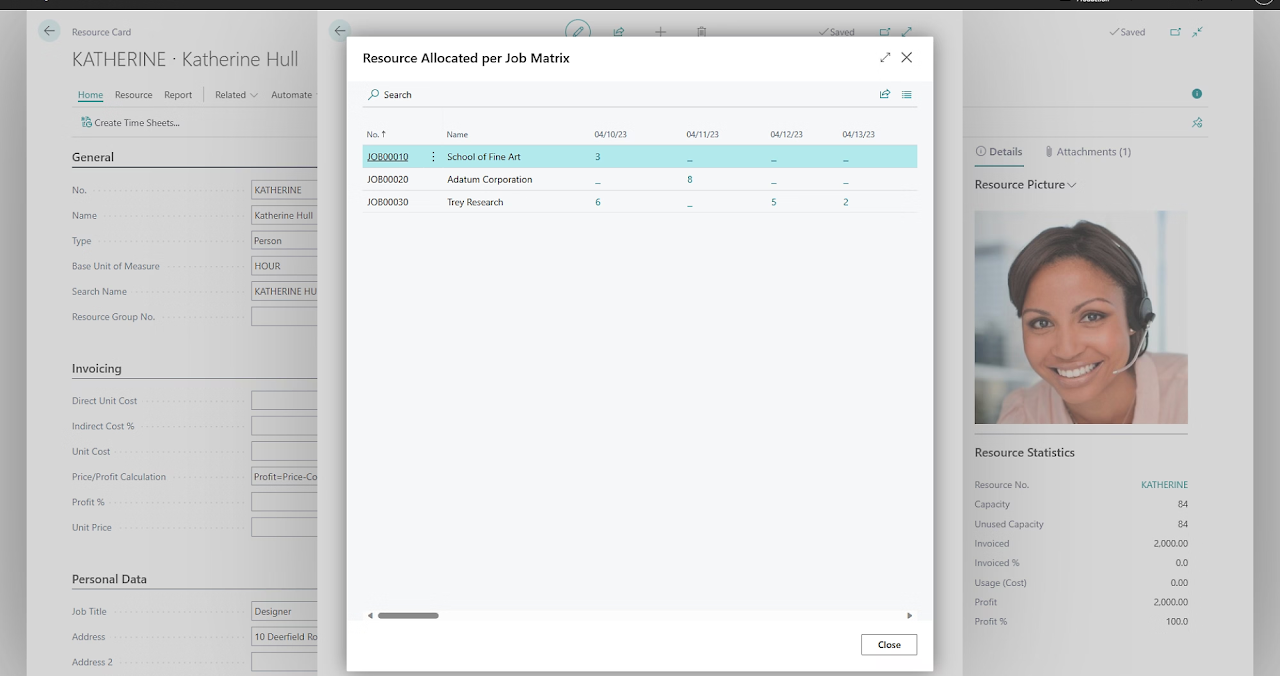Click the Search box in matrix dialog
1280x676 pixels.
pos(390,95)
